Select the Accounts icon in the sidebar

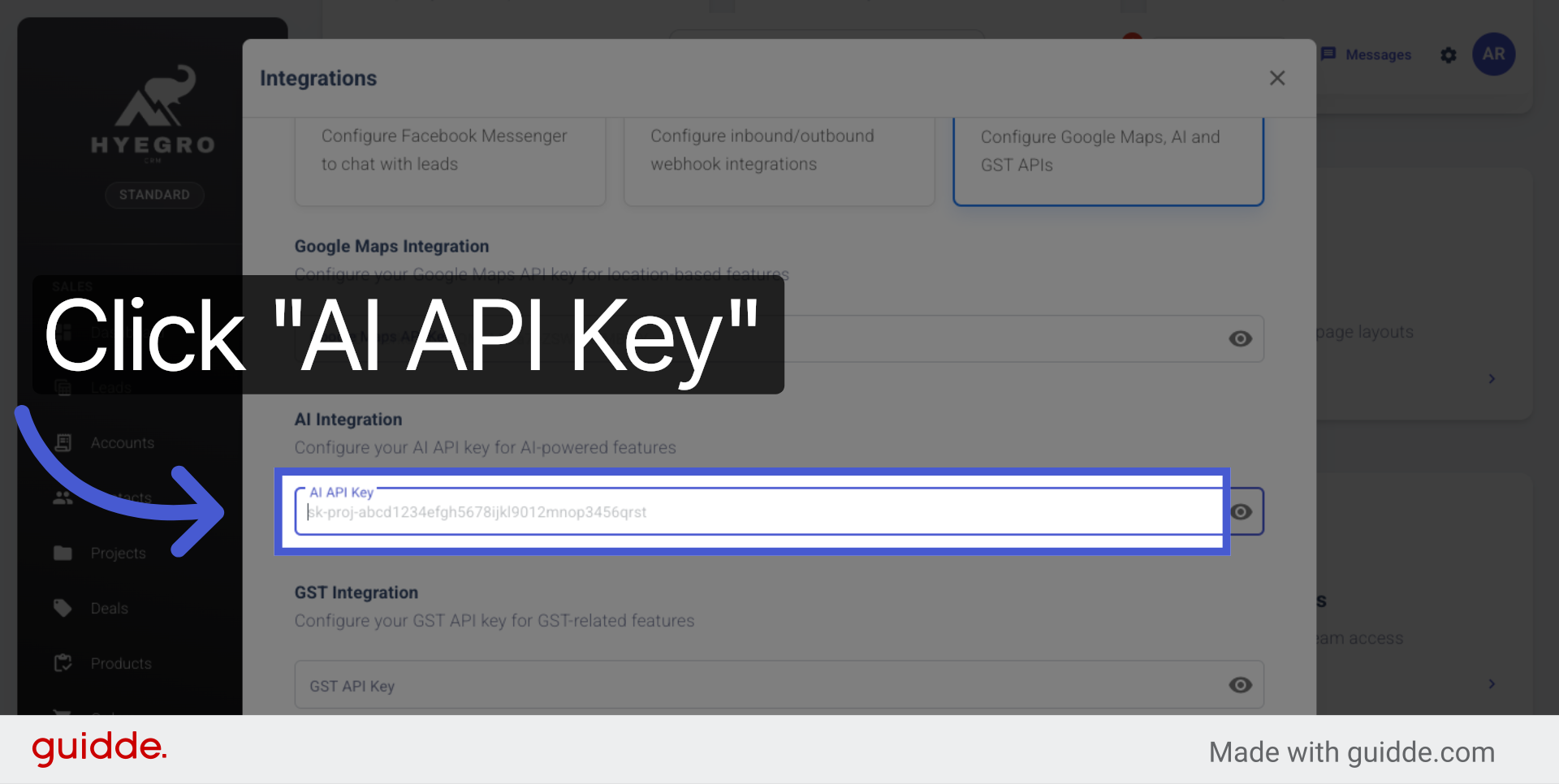(63, 442)
